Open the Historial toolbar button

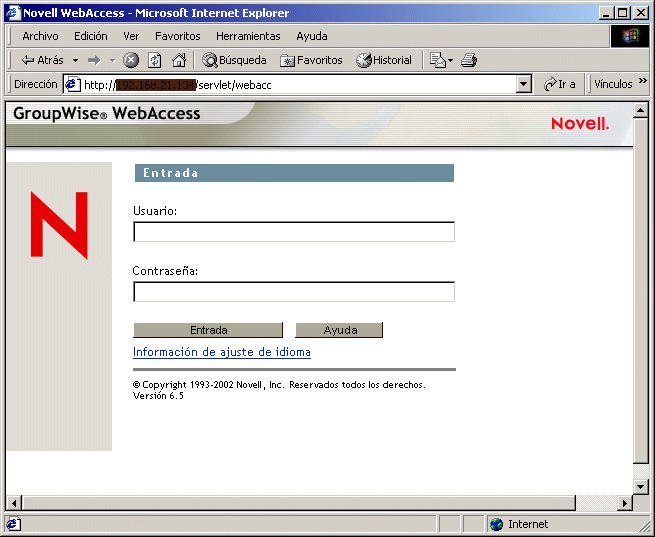coord(384,60)
